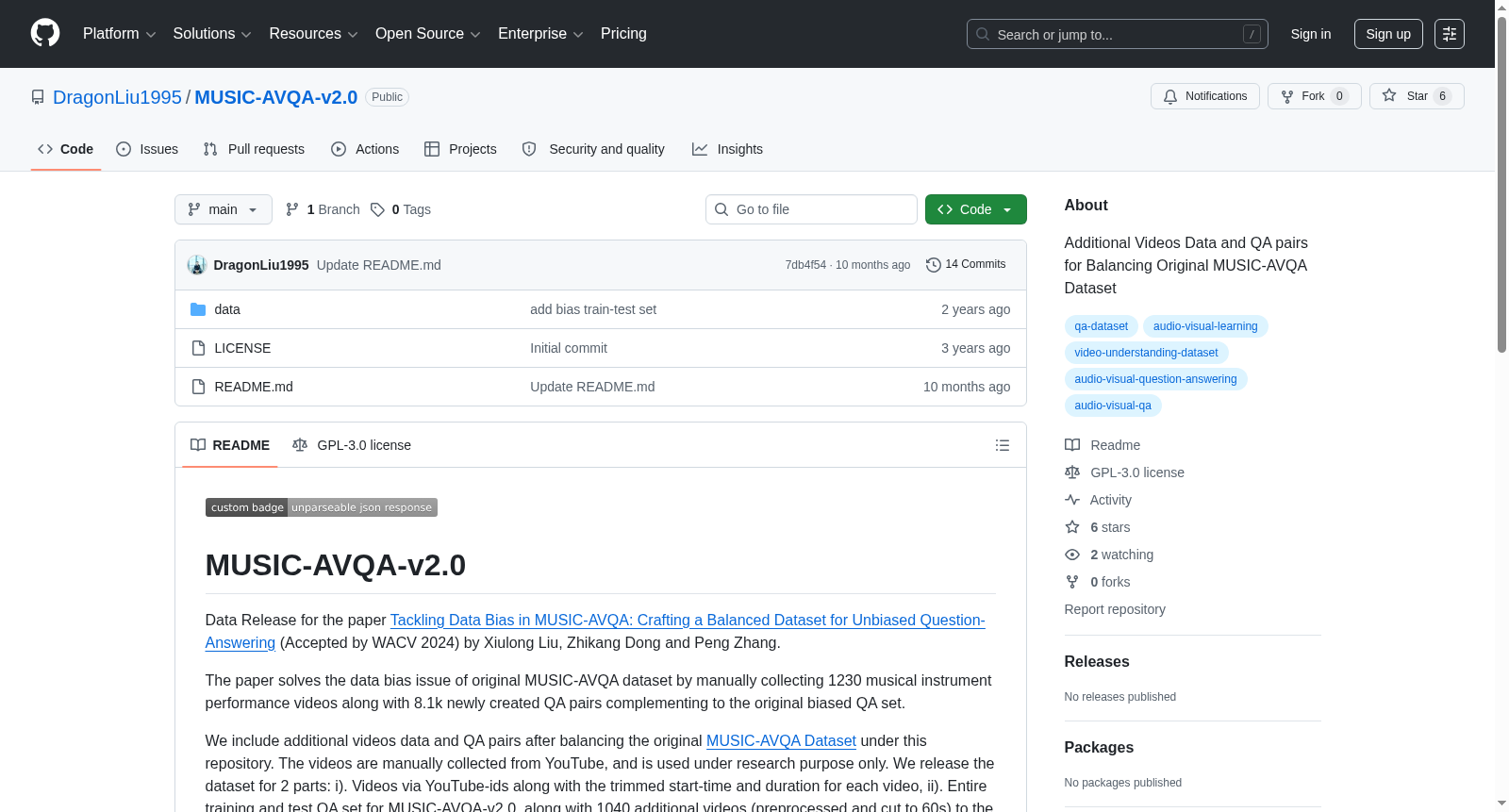Expand the Open Source menu
1509x812 pixels.
[x=428, y=34]
